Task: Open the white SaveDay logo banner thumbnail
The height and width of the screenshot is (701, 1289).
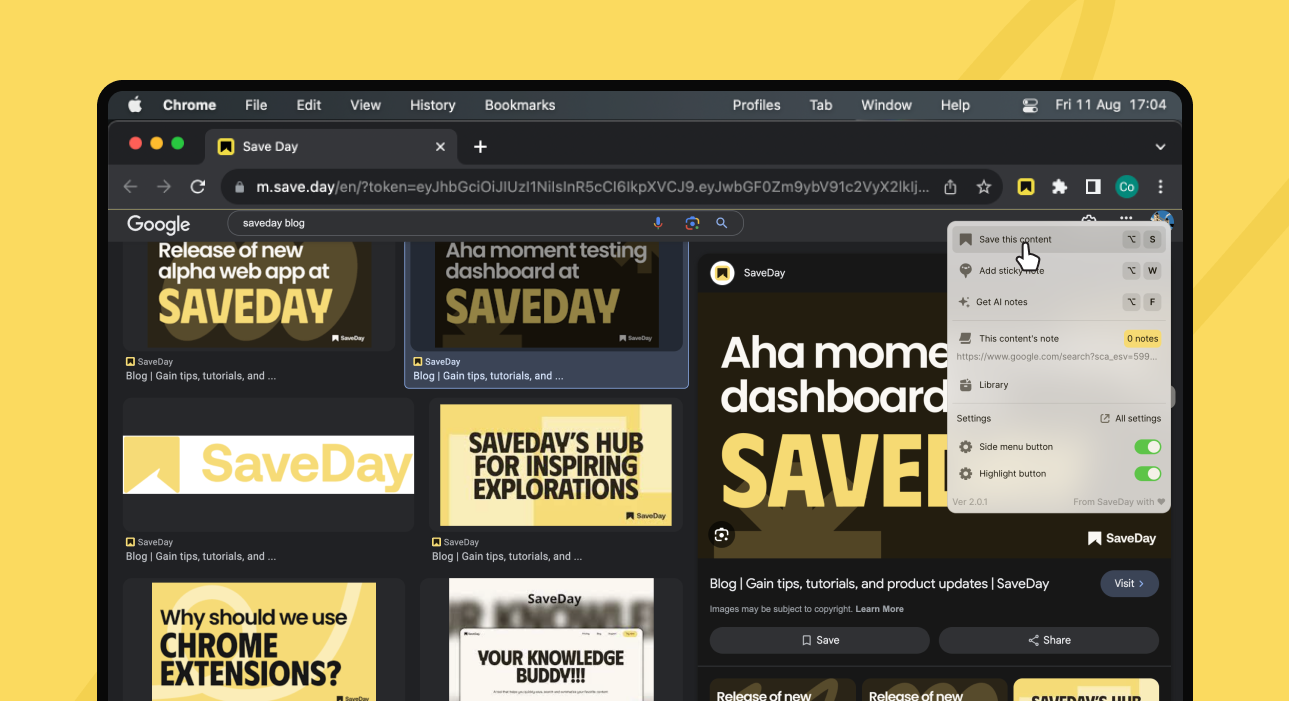Action: click(x=268, y=465)
